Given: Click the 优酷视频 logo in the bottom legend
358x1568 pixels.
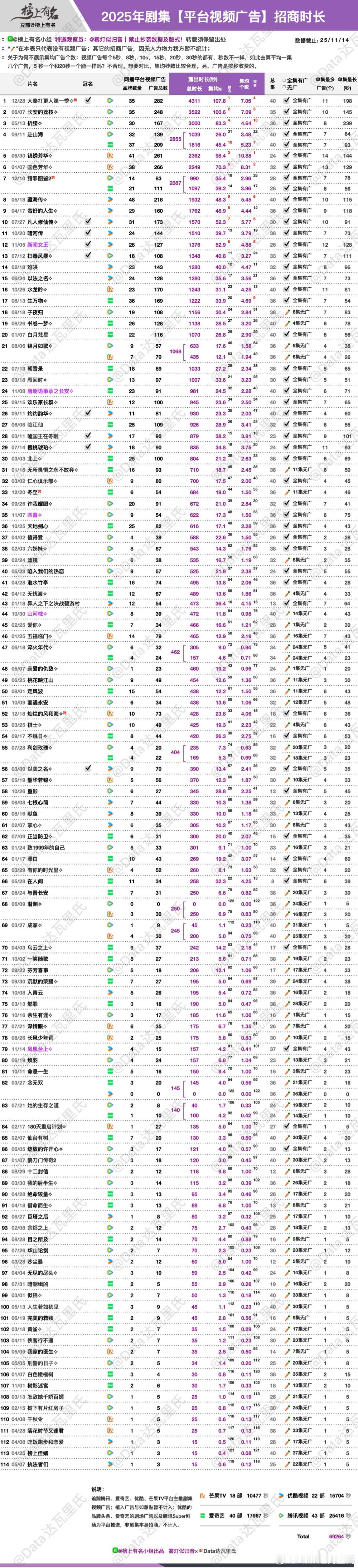Looking at the screenshot, I should [x=281, y=1495].
